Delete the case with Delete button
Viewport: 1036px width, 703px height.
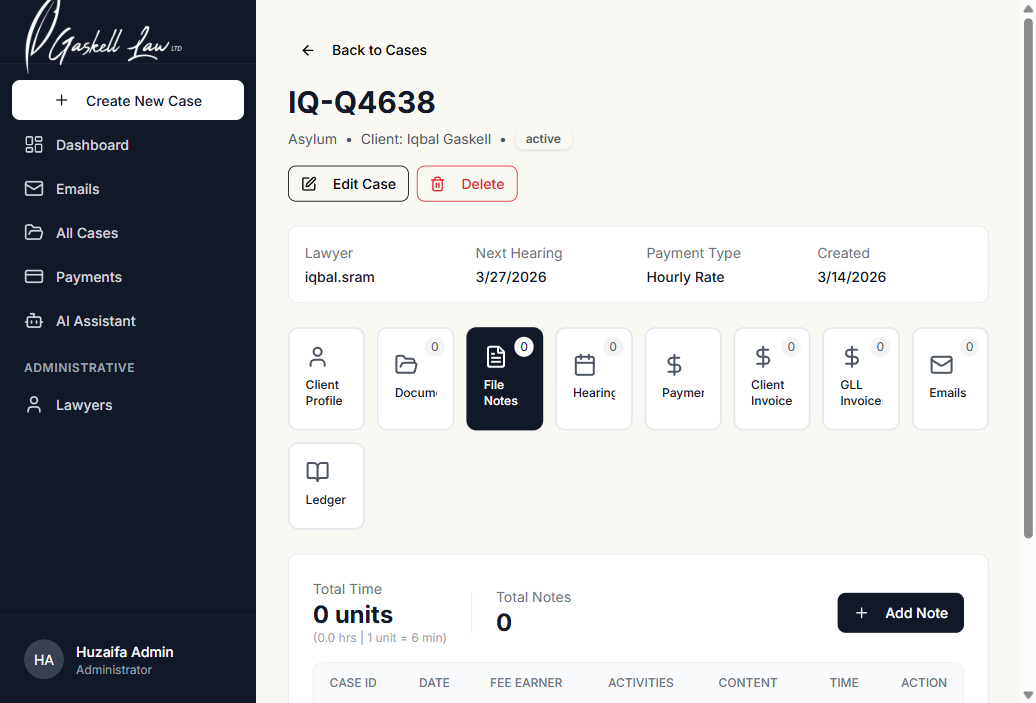[x=467, y=184]
